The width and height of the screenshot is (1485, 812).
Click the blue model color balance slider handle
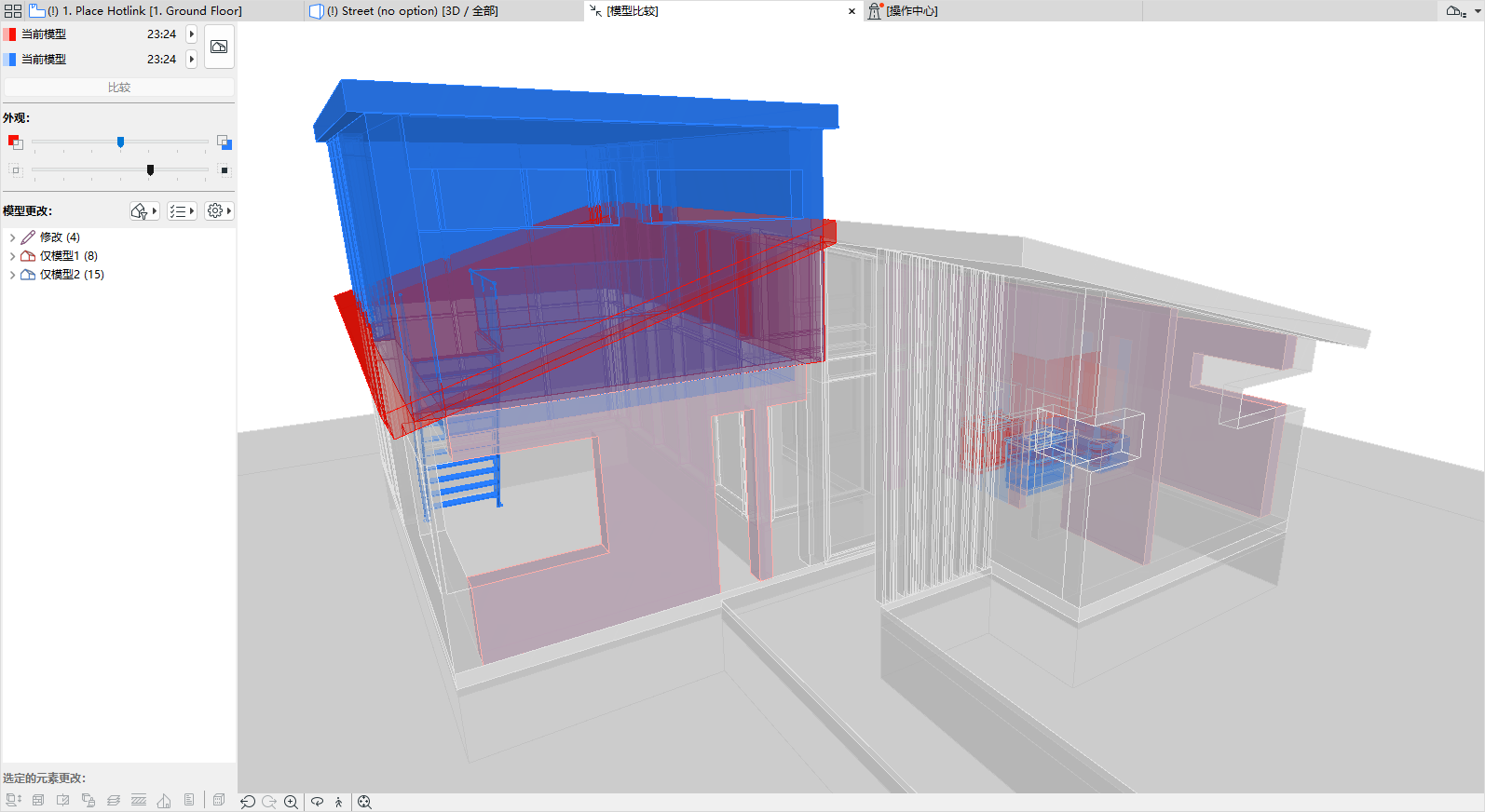coord(120,142)
